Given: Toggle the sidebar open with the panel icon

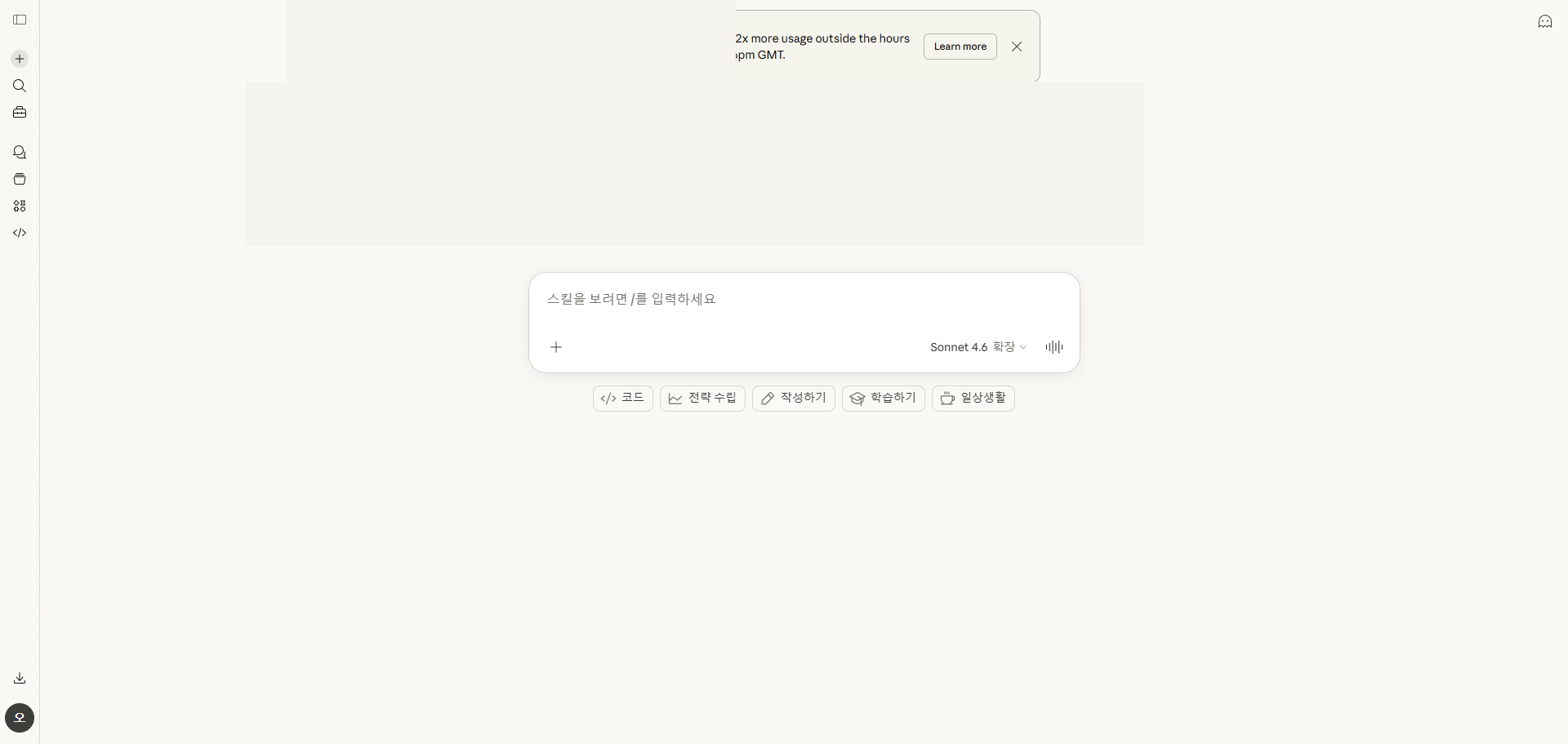Looking at the screenshot, I should [x=20, y=20].
